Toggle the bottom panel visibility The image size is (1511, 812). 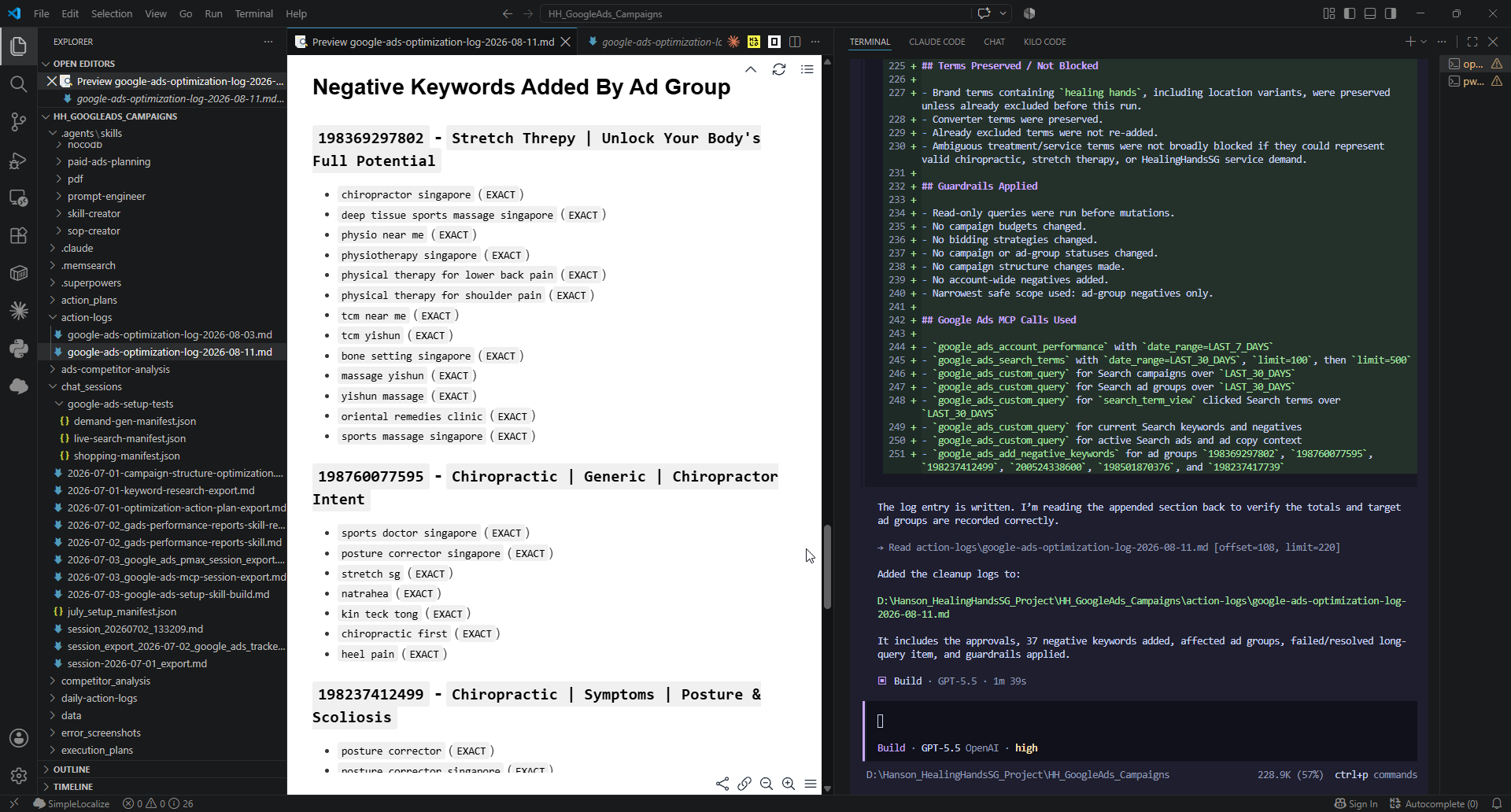[x=1370, y=13]
